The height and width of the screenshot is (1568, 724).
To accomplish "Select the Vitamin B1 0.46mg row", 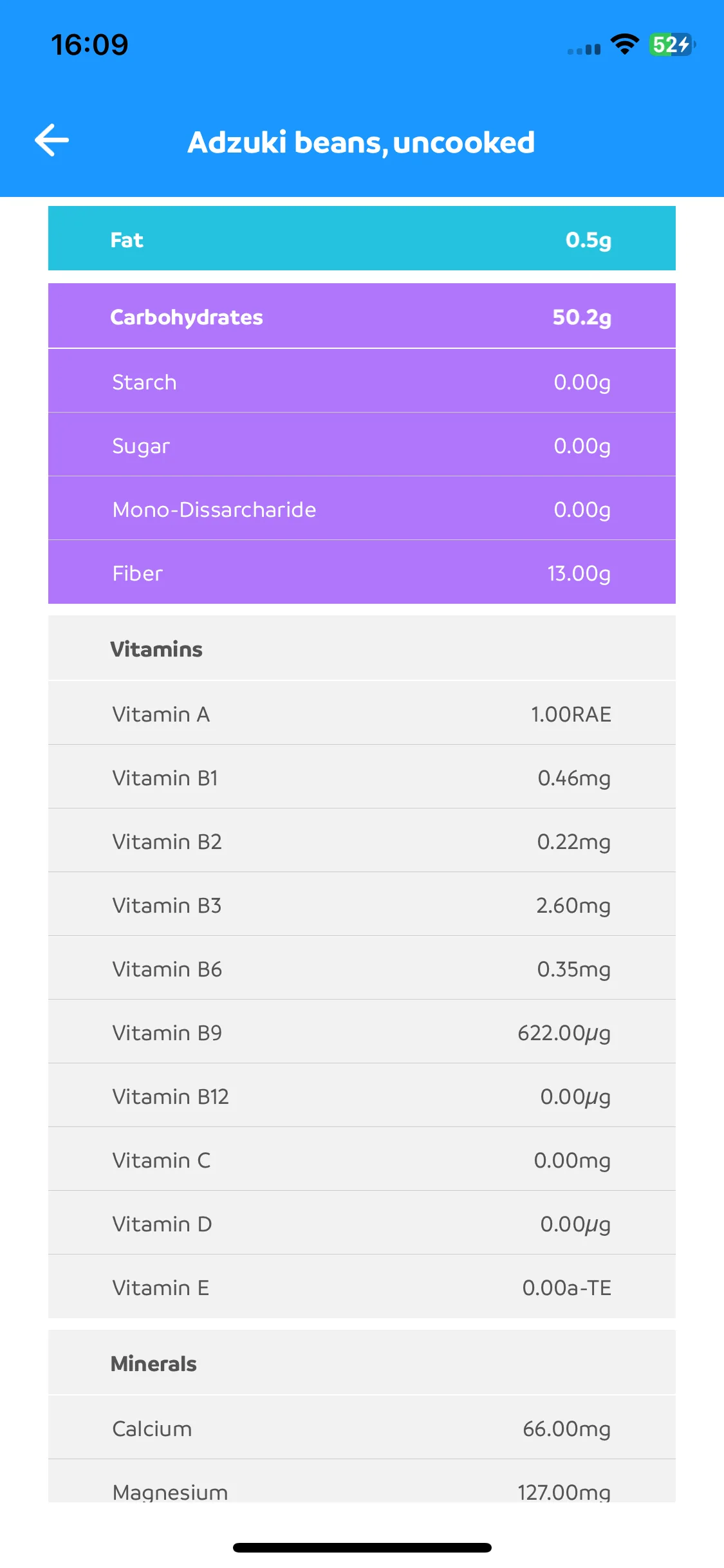I will pyautogui.click(x=362, y=777).
